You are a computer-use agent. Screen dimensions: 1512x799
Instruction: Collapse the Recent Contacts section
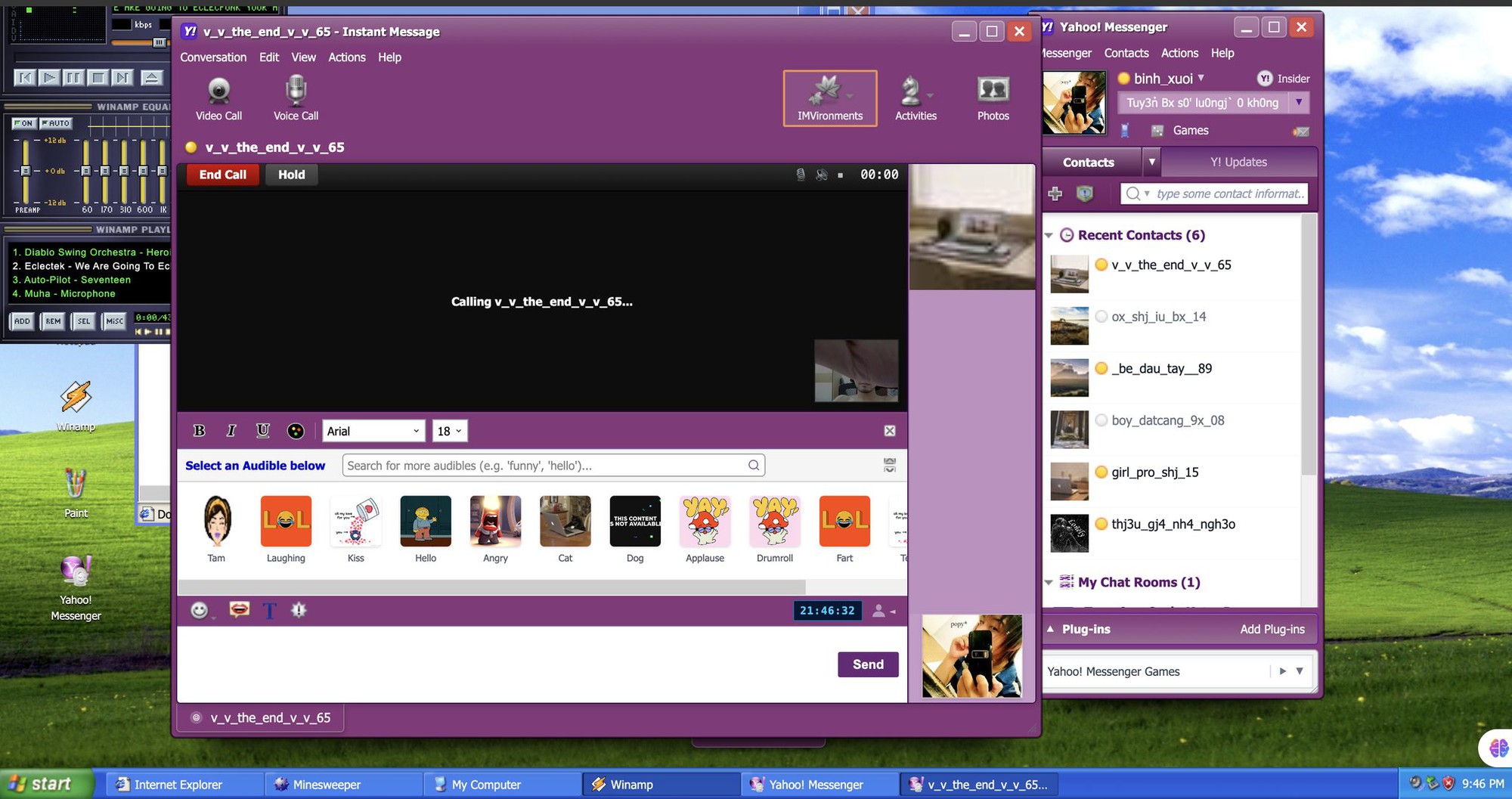[1049, 235]
